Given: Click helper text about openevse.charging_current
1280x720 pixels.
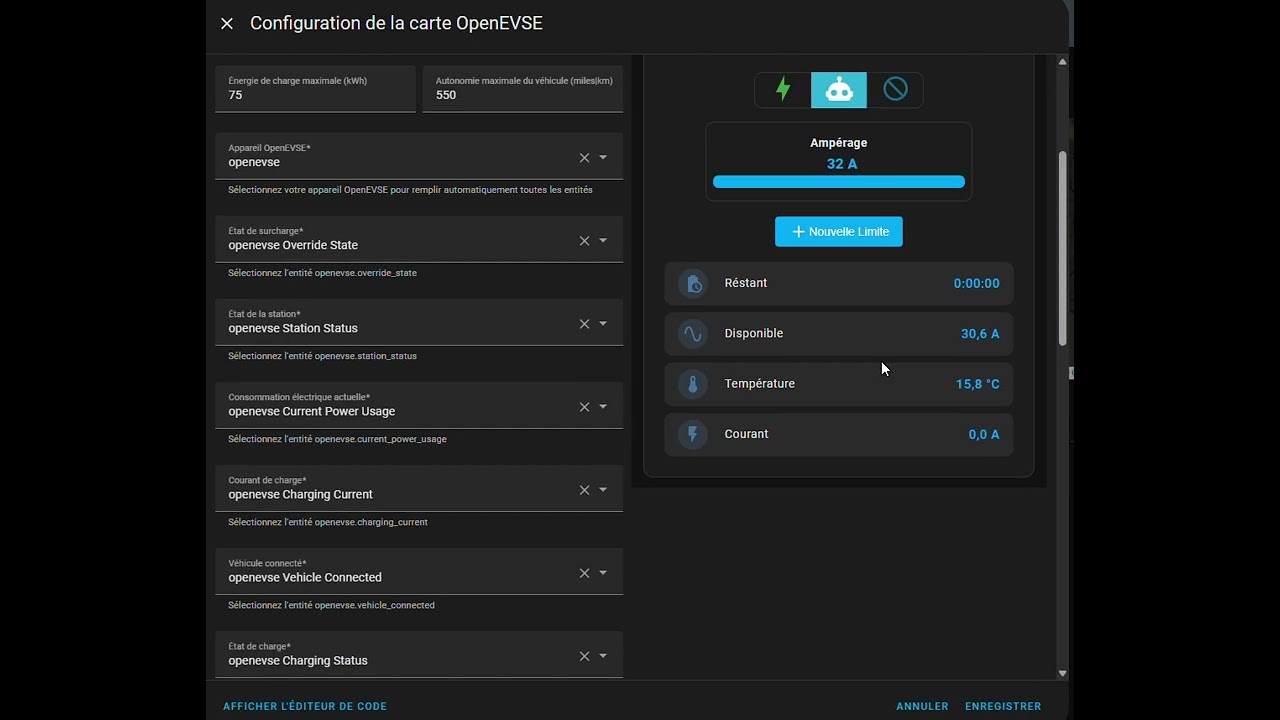Looking at the screenshot, I should pos(328,522).
